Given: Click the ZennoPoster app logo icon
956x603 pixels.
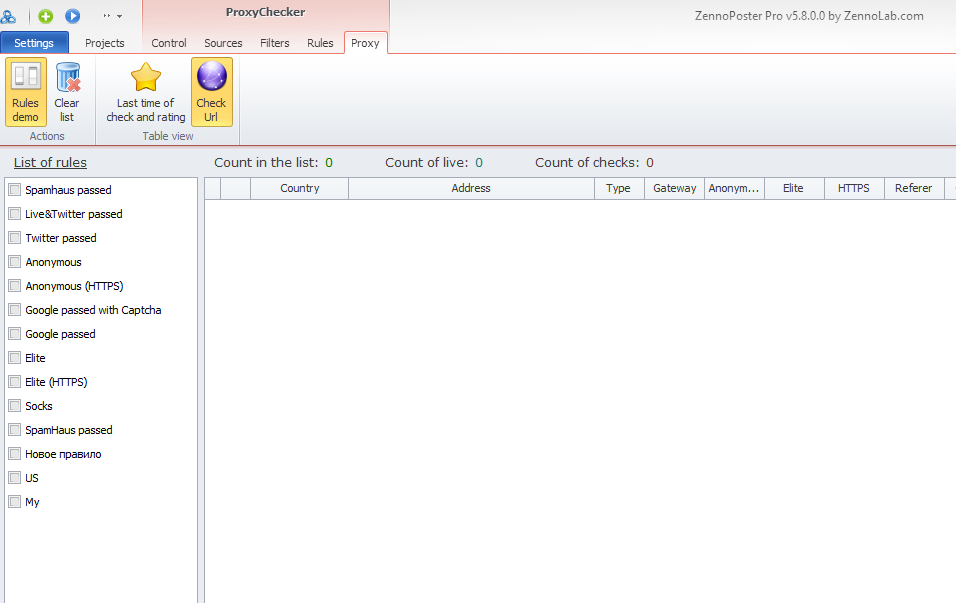Looking at the screenshot, I should pos(8,16).
